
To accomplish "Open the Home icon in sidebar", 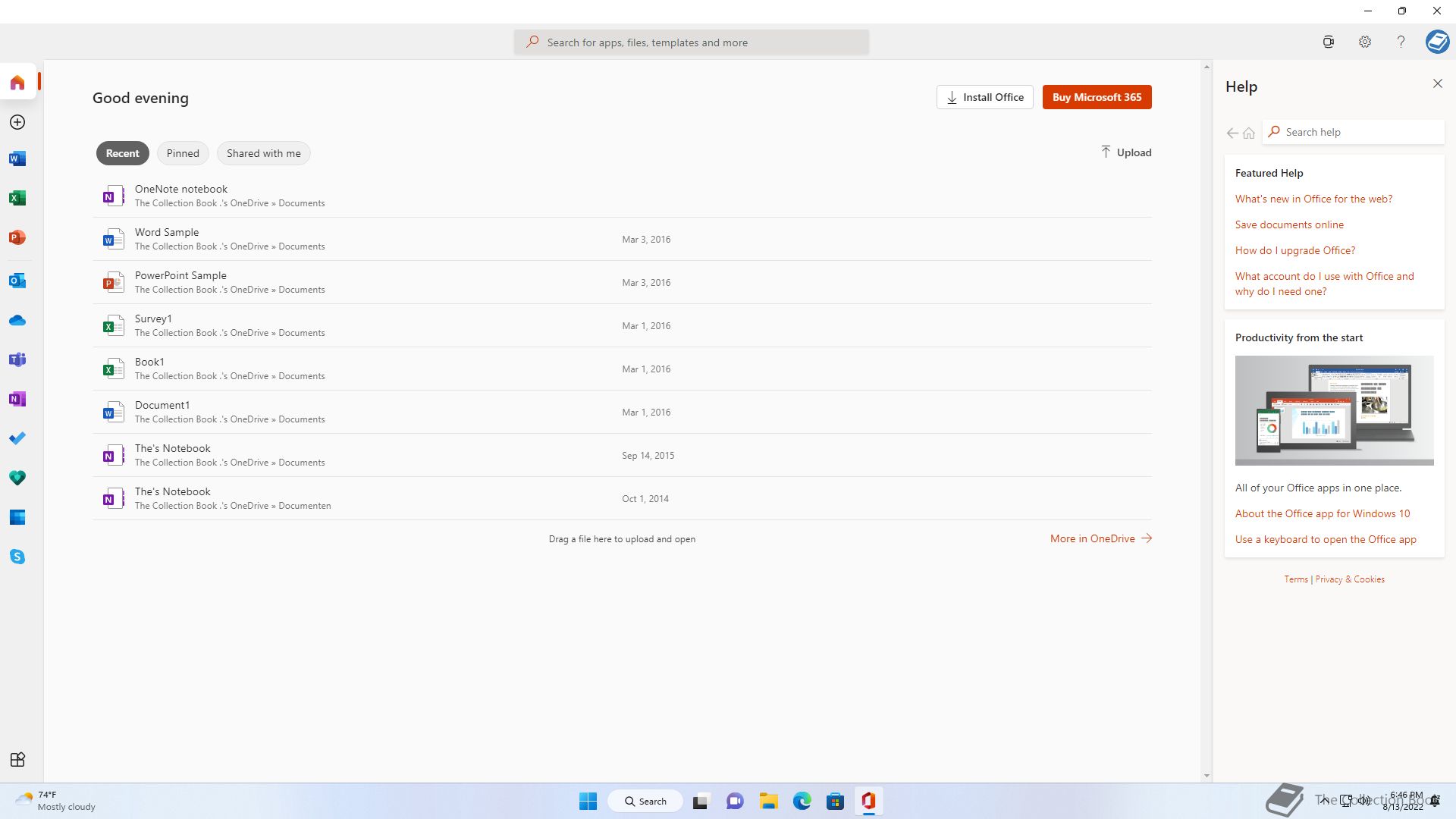I will point(17,82).
